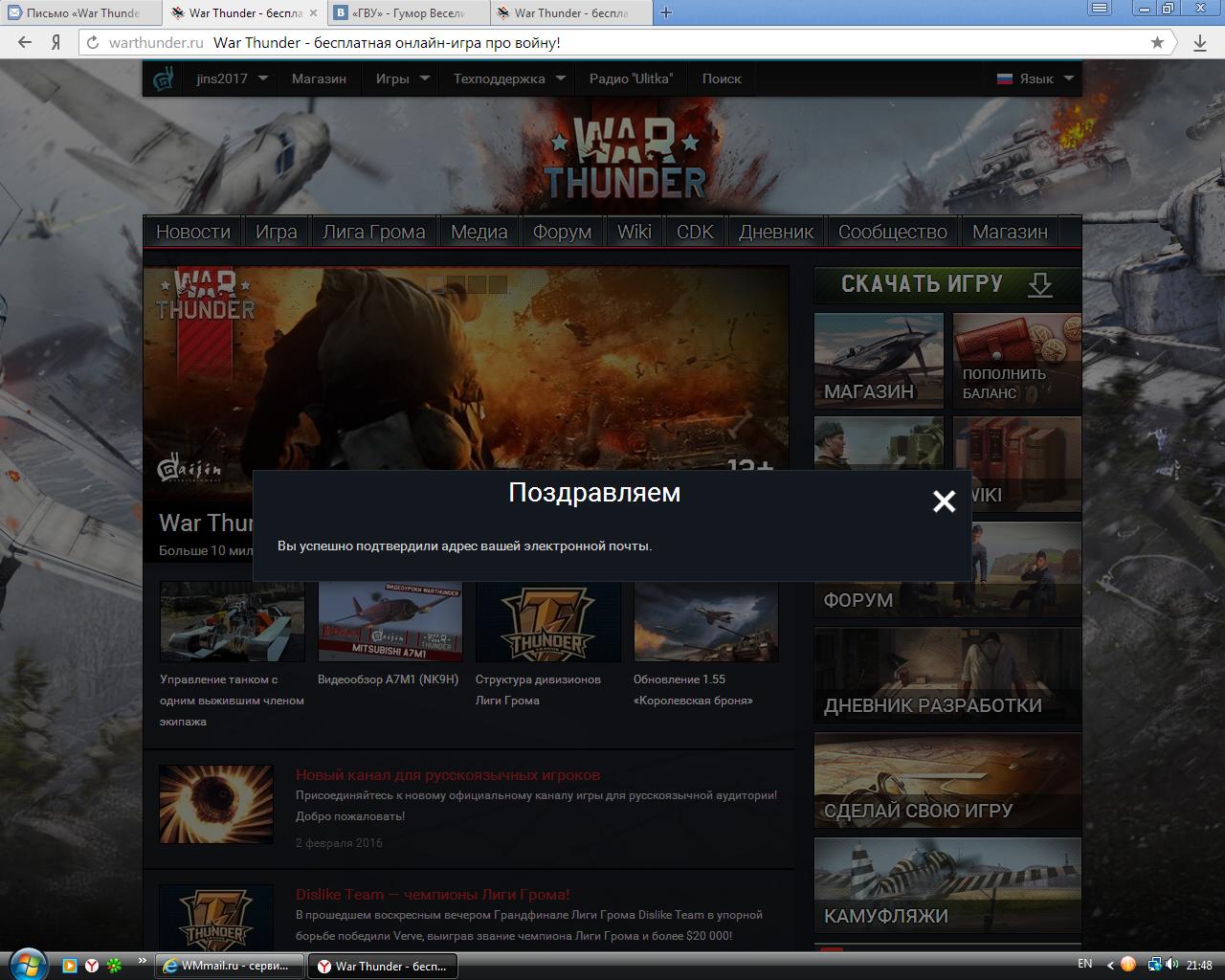Expand the Техподдержка dropdown menu
The width and height of the screenshot is (1225, 980).
coord(509,78)
